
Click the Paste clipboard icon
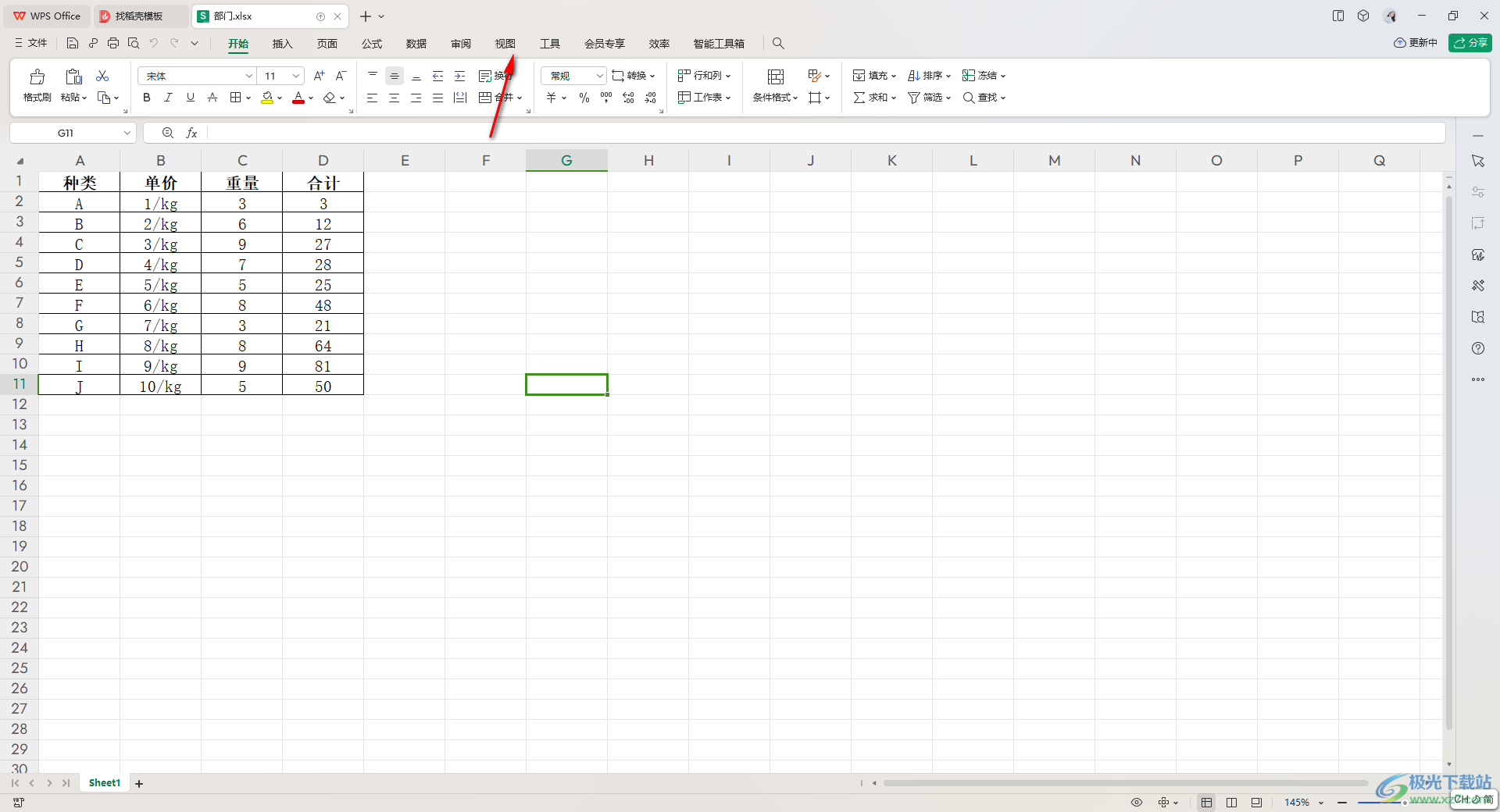(x=73, y=77)
